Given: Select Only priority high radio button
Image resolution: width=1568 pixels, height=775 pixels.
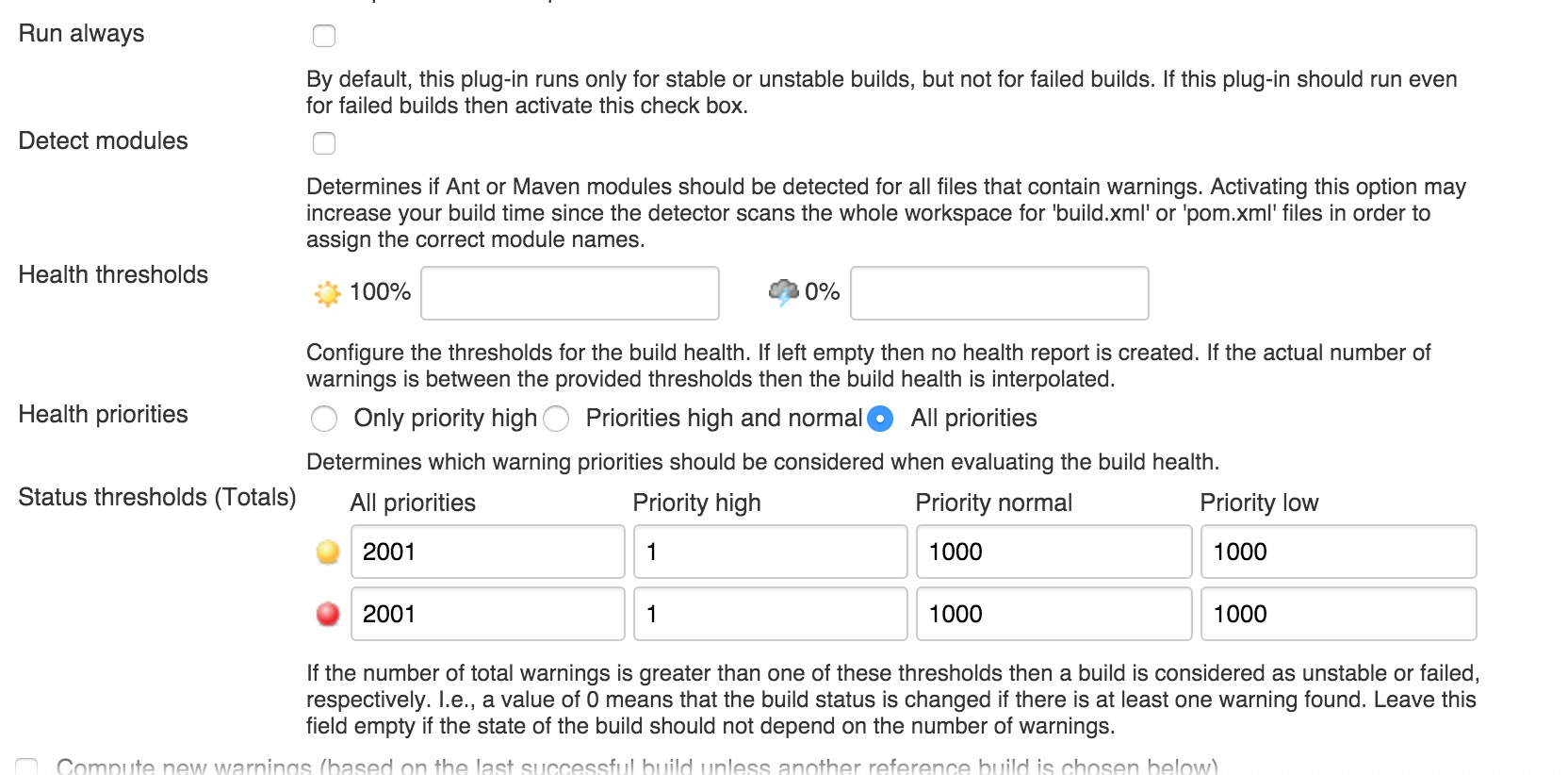Looking at the screenshot, I should pos(324,419).
